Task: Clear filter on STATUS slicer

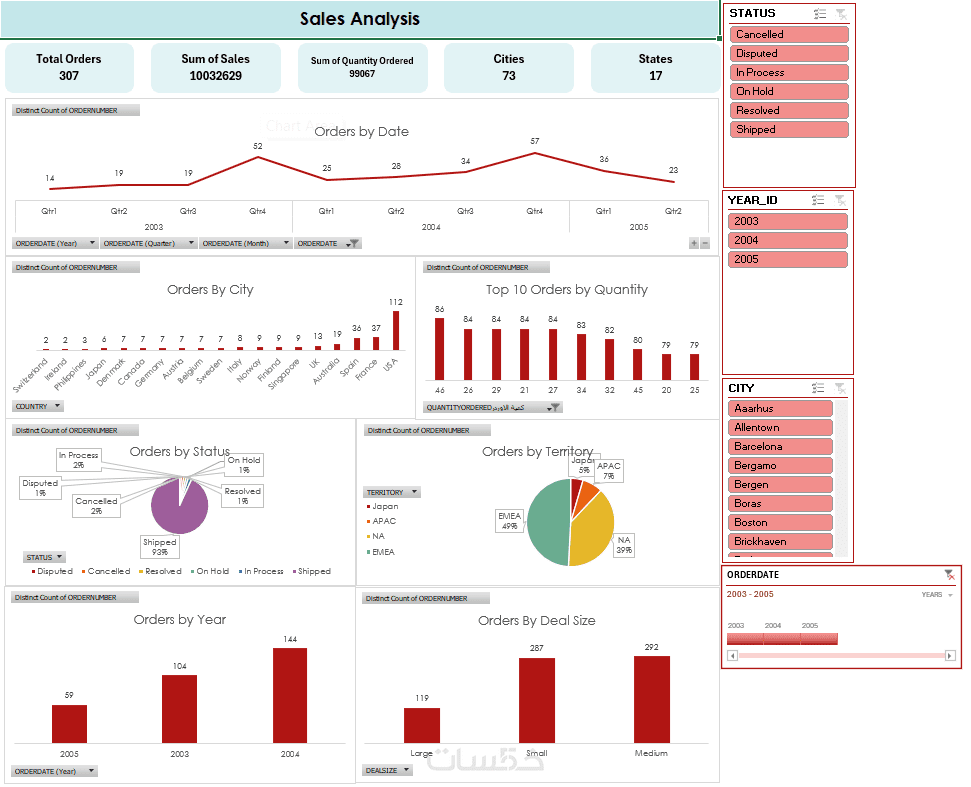Action: 841,14
